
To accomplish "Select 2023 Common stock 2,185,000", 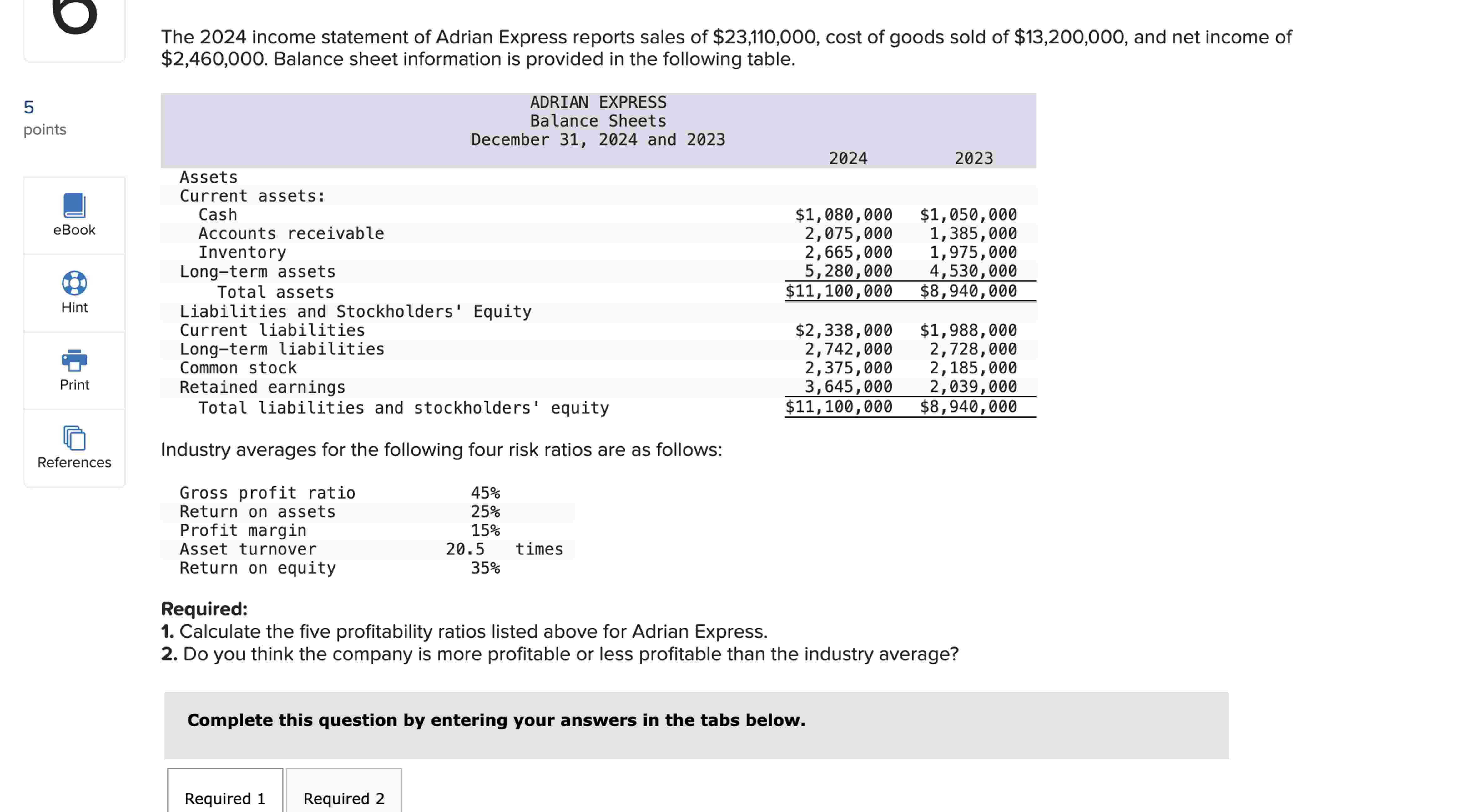I will click(973, 368).
